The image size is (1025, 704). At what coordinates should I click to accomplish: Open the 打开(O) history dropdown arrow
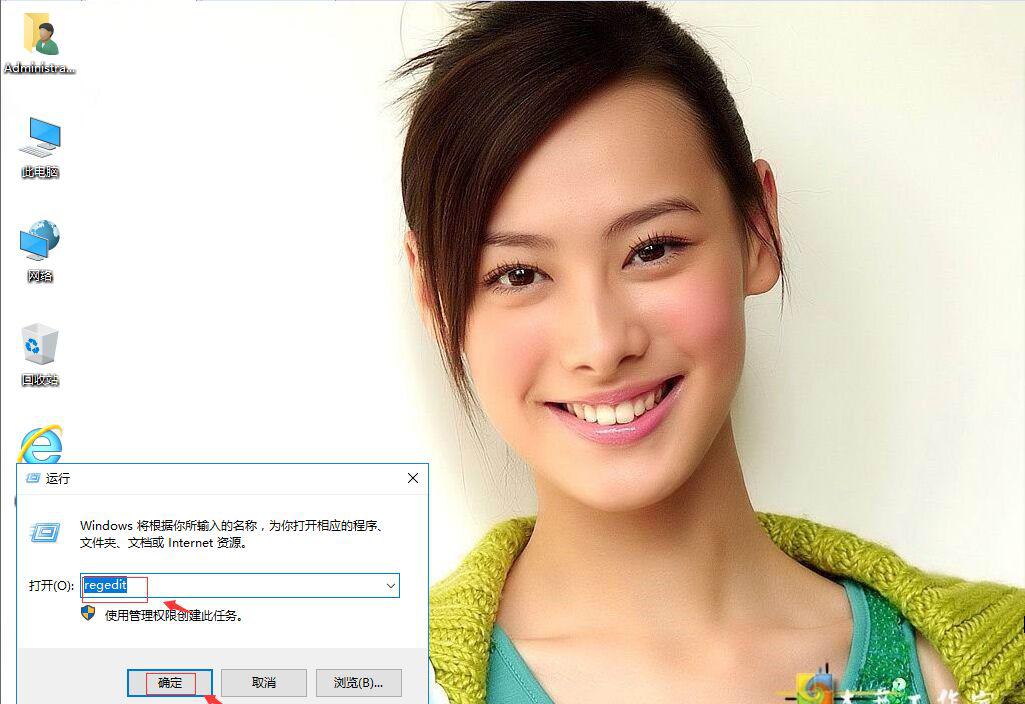[392, 585]
